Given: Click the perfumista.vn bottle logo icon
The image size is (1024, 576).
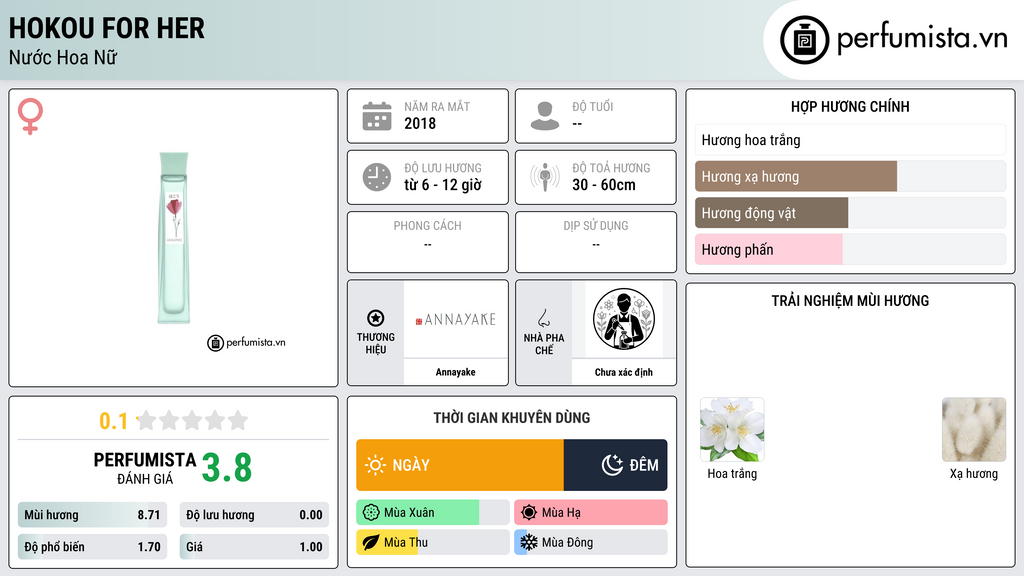Looking at the screenshot, I should [x=804, y=40].
